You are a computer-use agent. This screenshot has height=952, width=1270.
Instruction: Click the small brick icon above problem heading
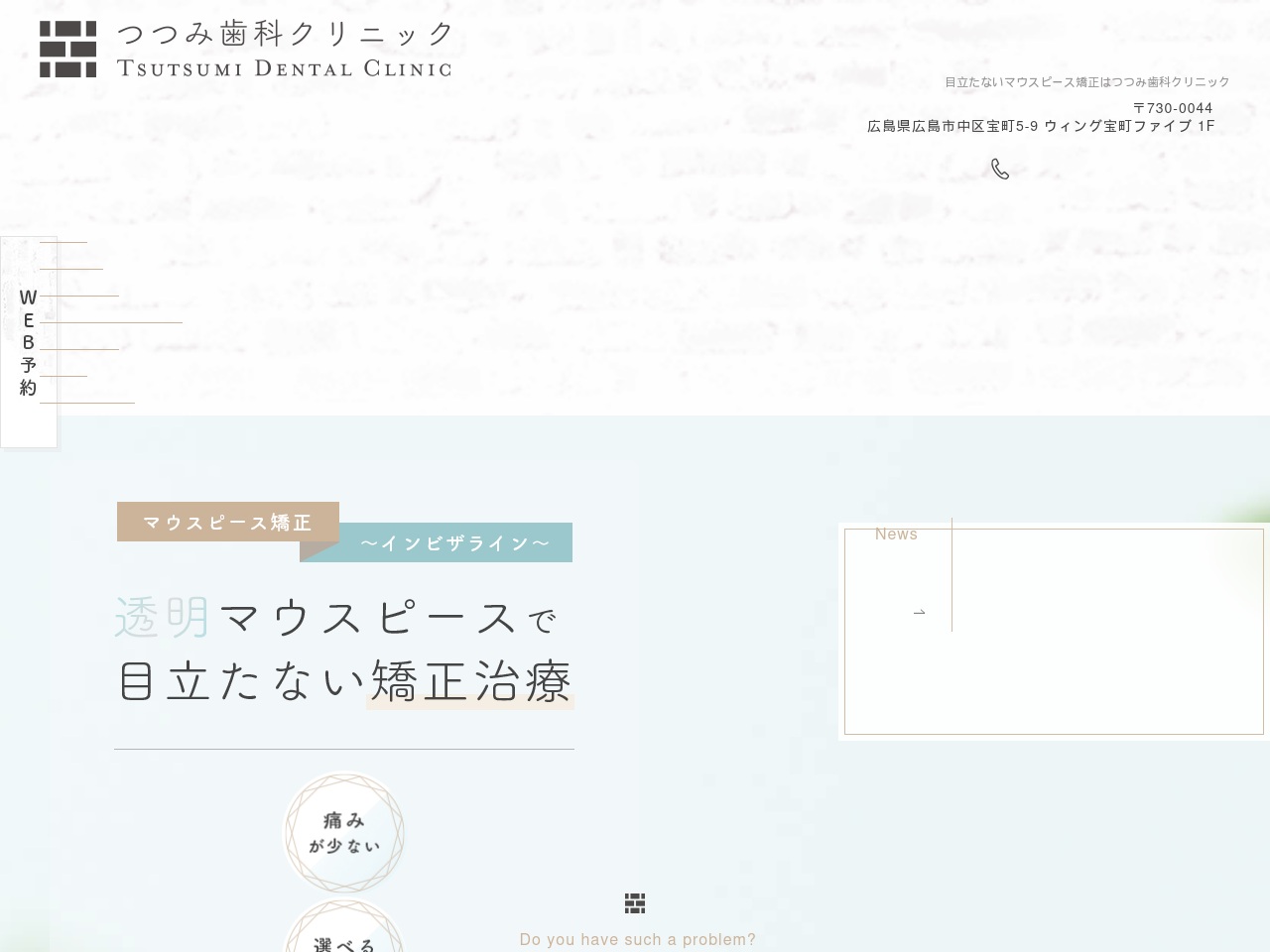point(635,902)
